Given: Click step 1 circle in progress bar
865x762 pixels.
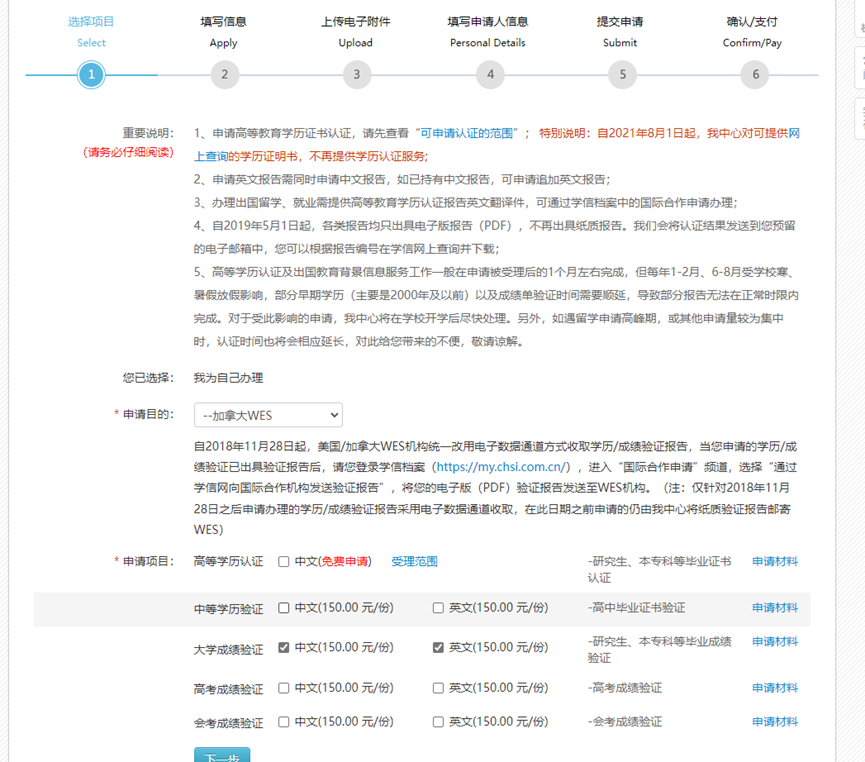Looking at the screenshot, I should (x=91, y=74).
